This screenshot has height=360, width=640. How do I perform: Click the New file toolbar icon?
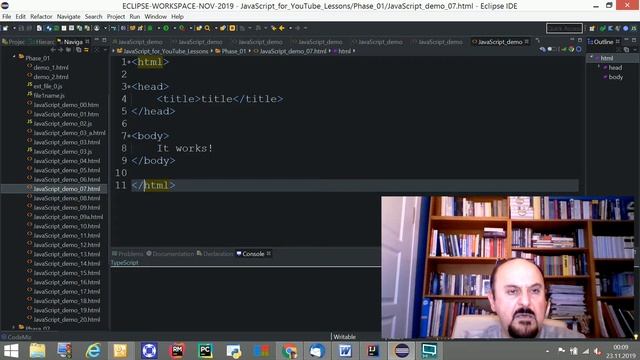[6, 28]
